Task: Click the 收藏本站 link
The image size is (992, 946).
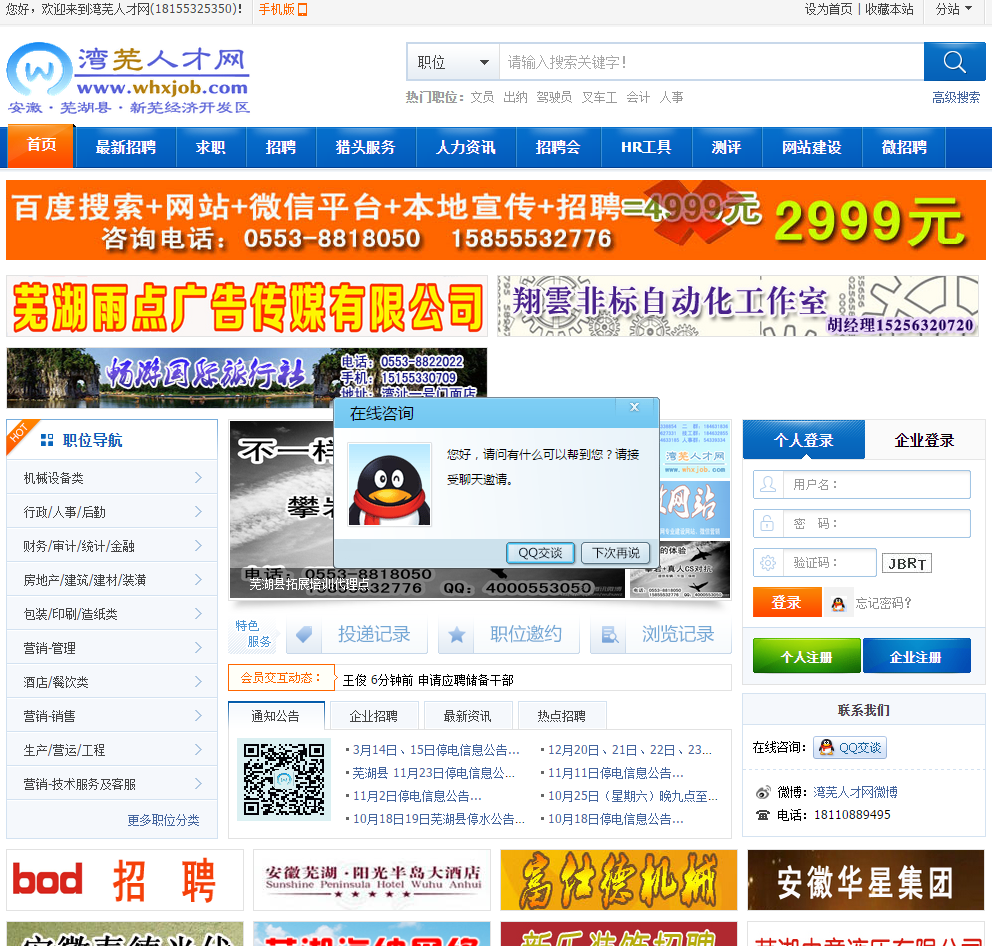Action: pyautogui.click(x=889, y=9)
